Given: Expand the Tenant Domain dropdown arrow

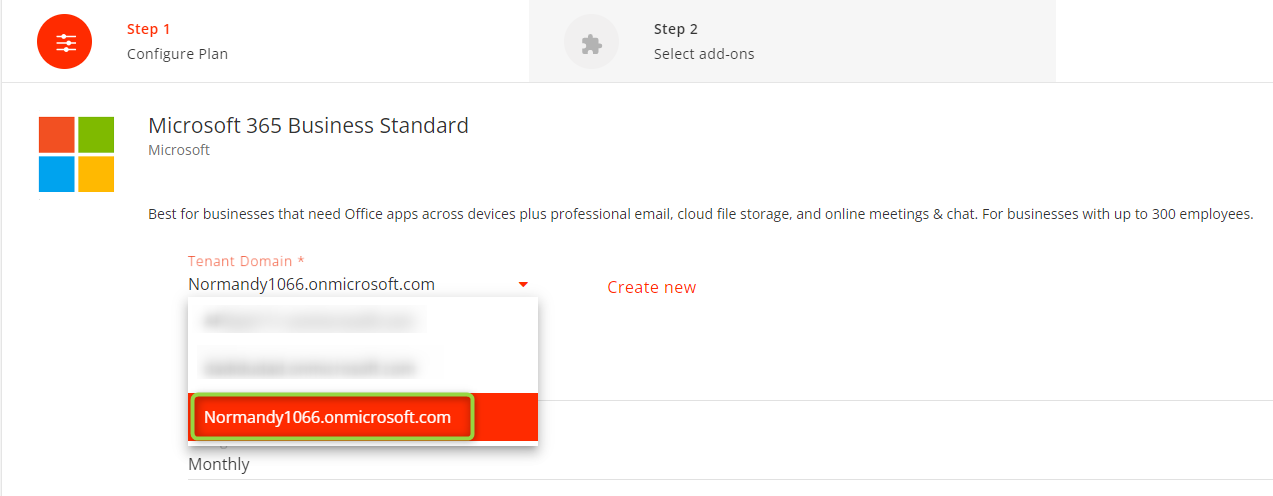Looking at the screenshot, I should coord(523,285).
